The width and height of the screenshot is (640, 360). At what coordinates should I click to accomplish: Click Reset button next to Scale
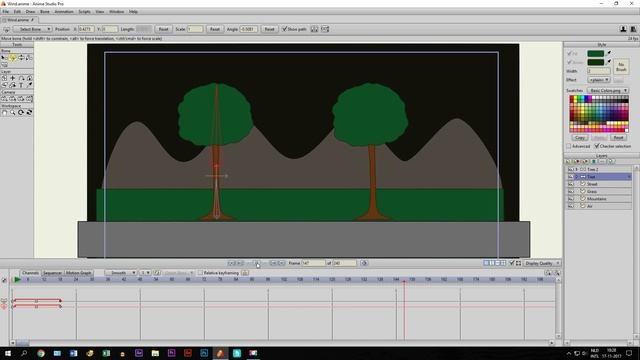pyautogui.click(x=215, y=29)
